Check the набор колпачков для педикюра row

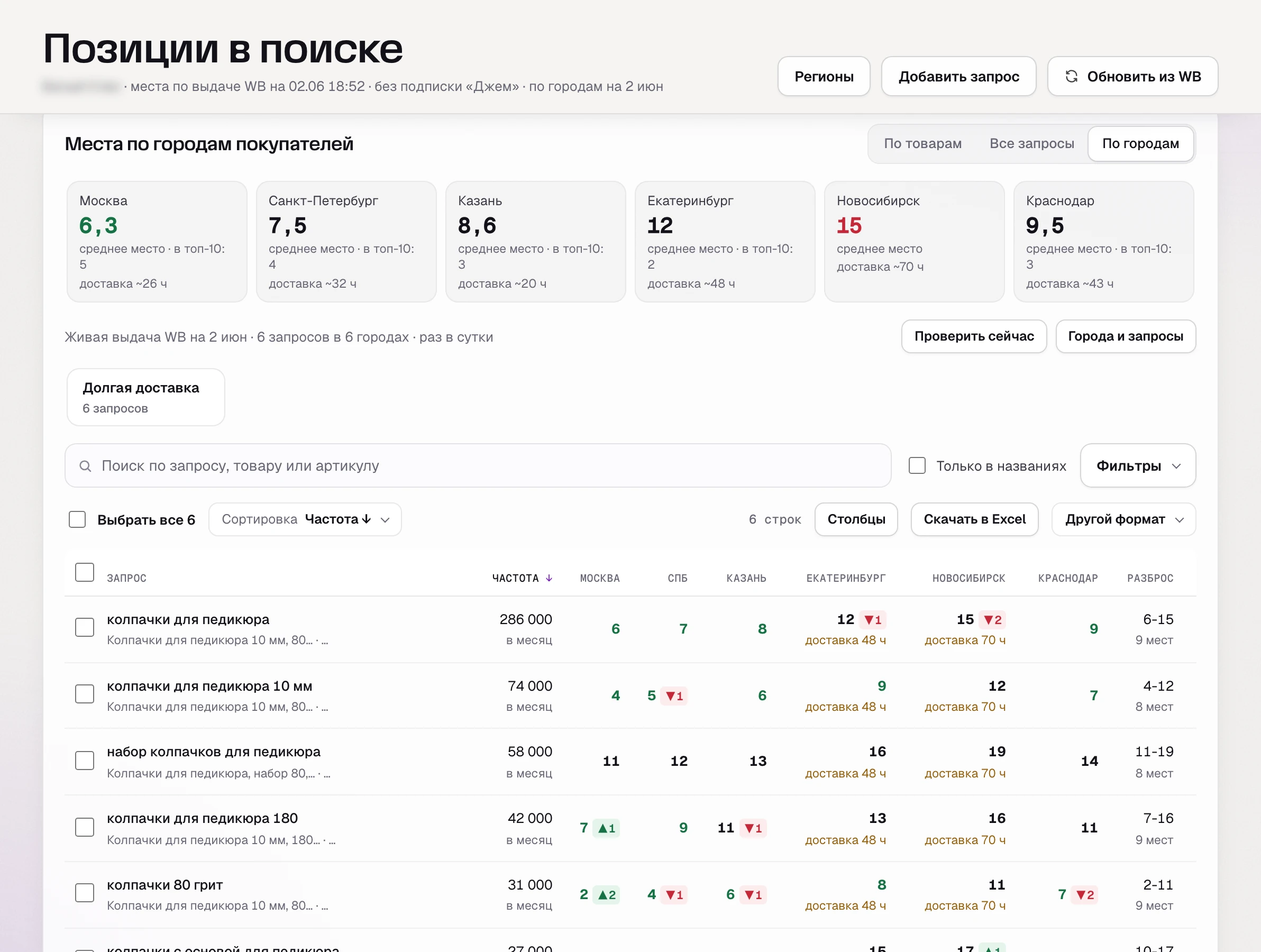(x=85, y=761)
